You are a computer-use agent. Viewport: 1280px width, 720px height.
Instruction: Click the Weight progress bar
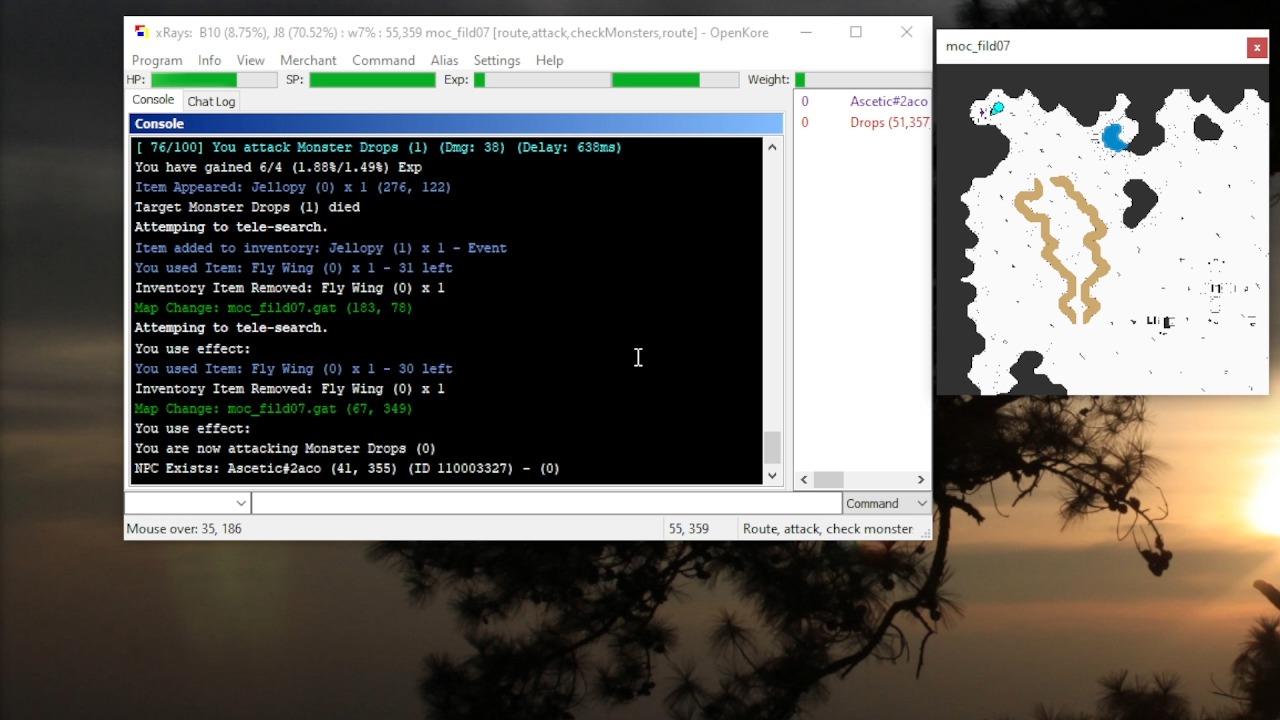(x=863, y=80)
